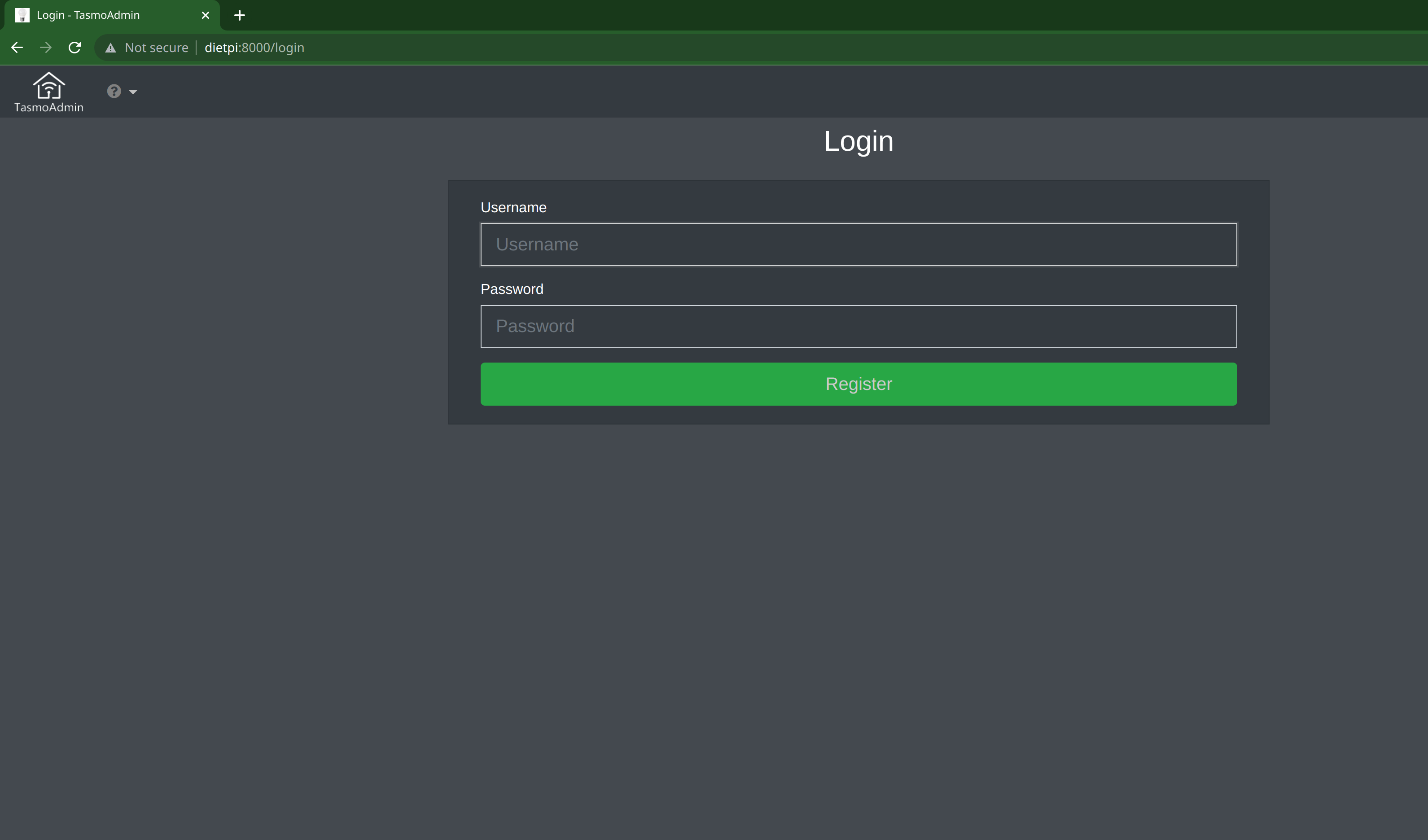The width and height of the screenshot is (1428, 840).
Task: Close the Login - TasmoAdmin tab
Action: [205, 15]
